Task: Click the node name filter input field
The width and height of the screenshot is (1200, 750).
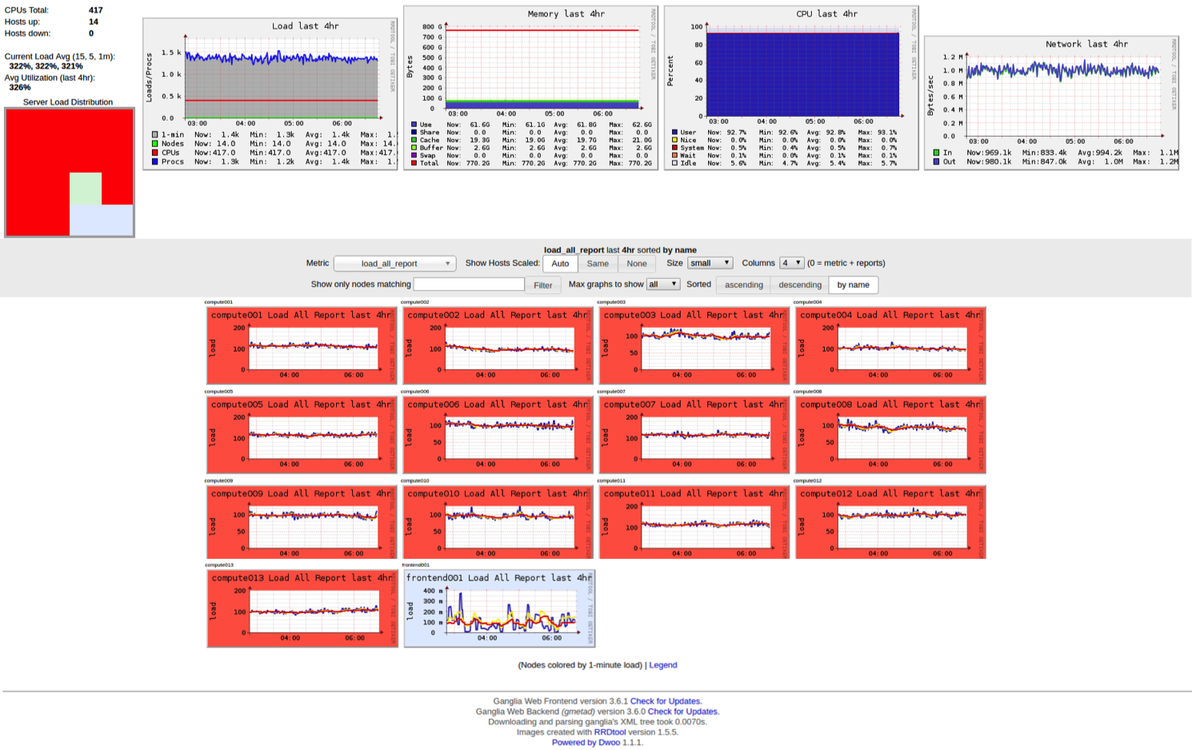Action: pos(470,285)
